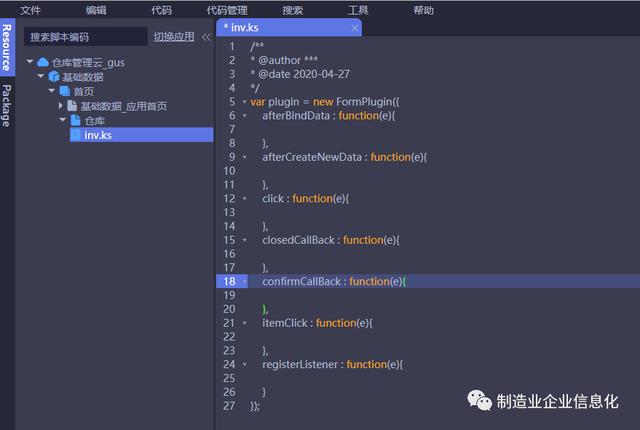Click the 'var plugin = new FormPlugin({' line

click(x=325, y=102)
